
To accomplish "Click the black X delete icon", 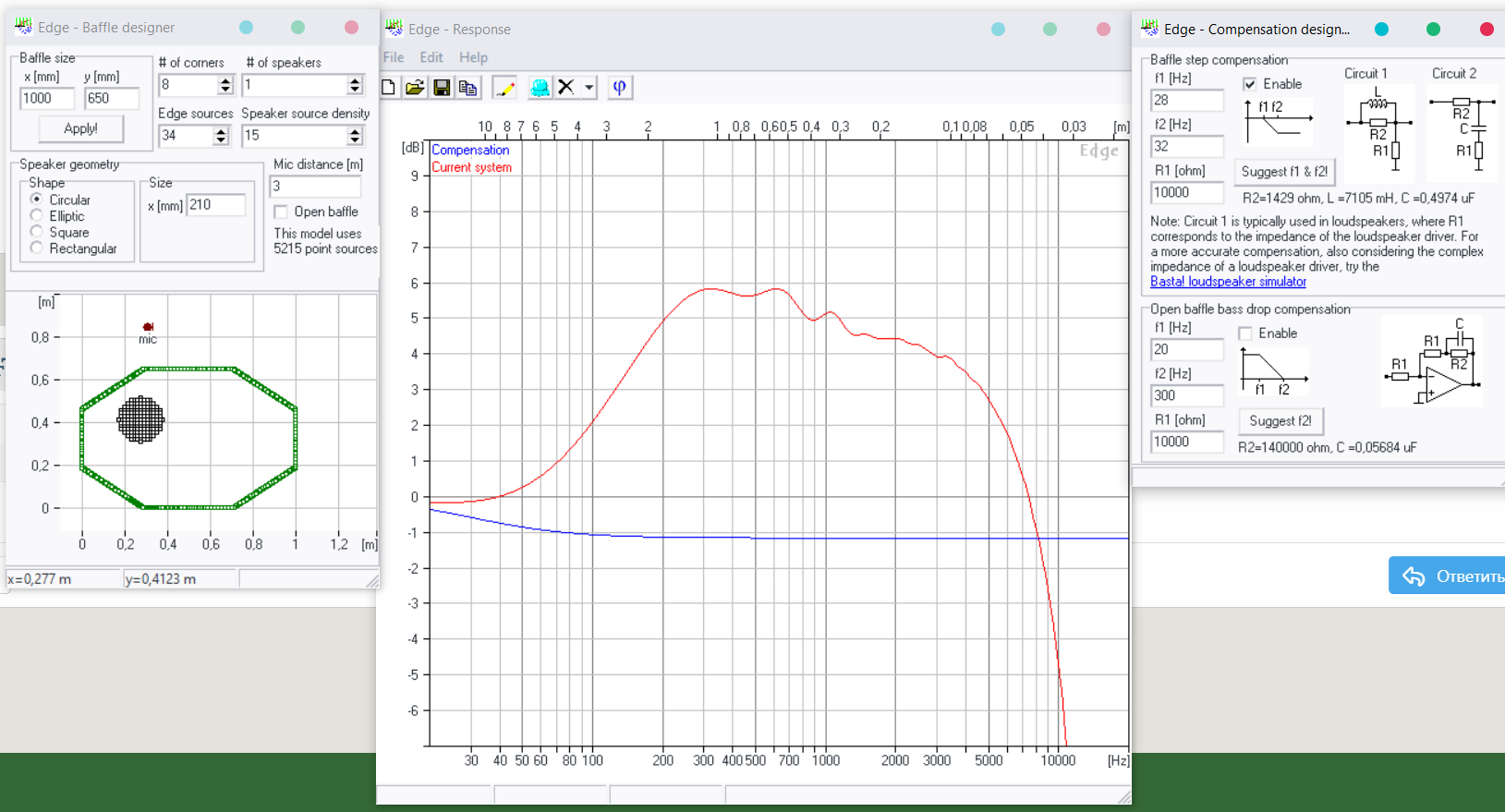I will click(x=566, y=87).
